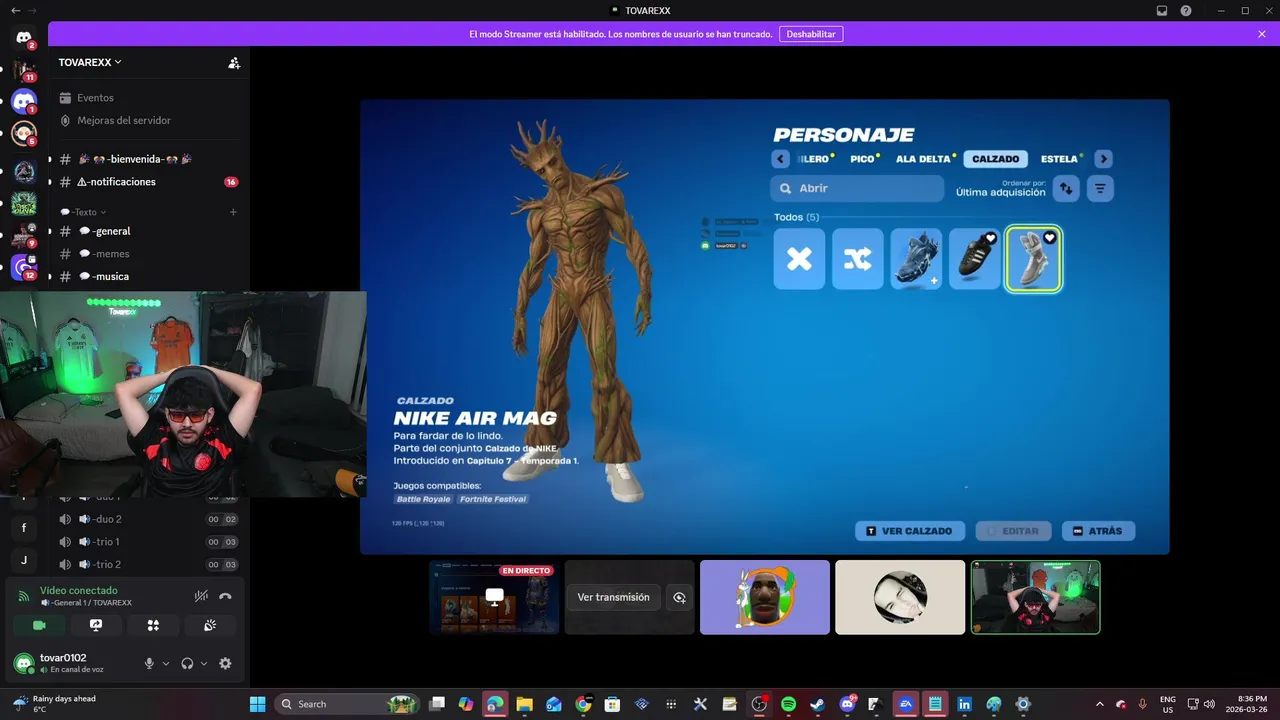Collapse the Texto channel category
The height and width of the screenshot is (720, 1280).
click(x=83, y=212)
